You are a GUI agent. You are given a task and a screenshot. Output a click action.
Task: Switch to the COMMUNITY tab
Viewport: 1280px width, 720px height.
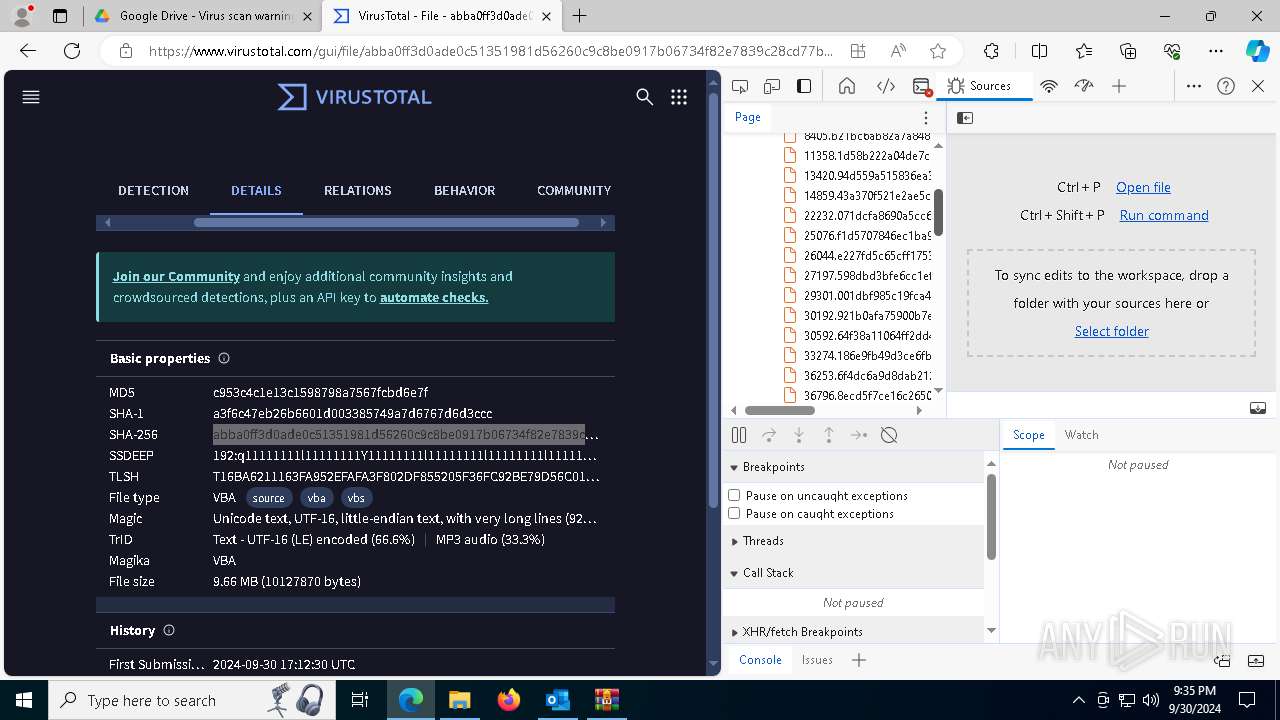pyautogui.click(x=574, y=190)
